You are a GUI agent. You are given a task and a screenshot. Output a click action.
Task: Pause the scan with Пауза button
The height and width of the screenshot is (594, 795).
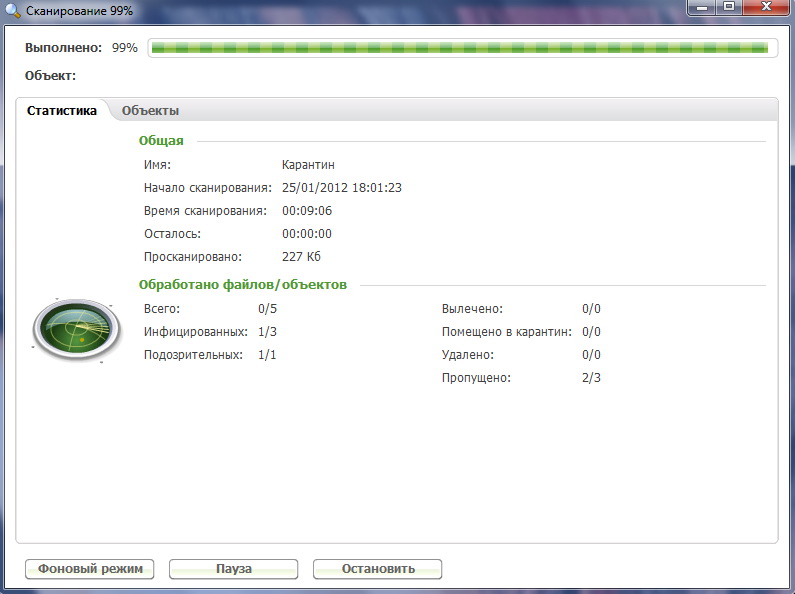pos(233,569)
